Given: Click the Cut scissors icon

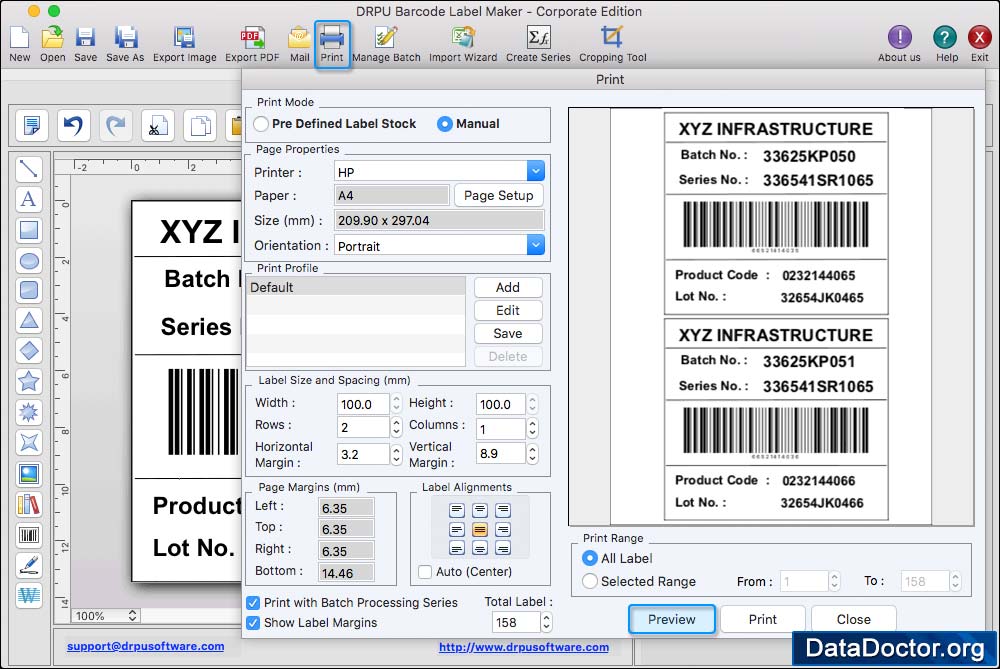Looking at the screenshot, I should [x=158, y=125].
